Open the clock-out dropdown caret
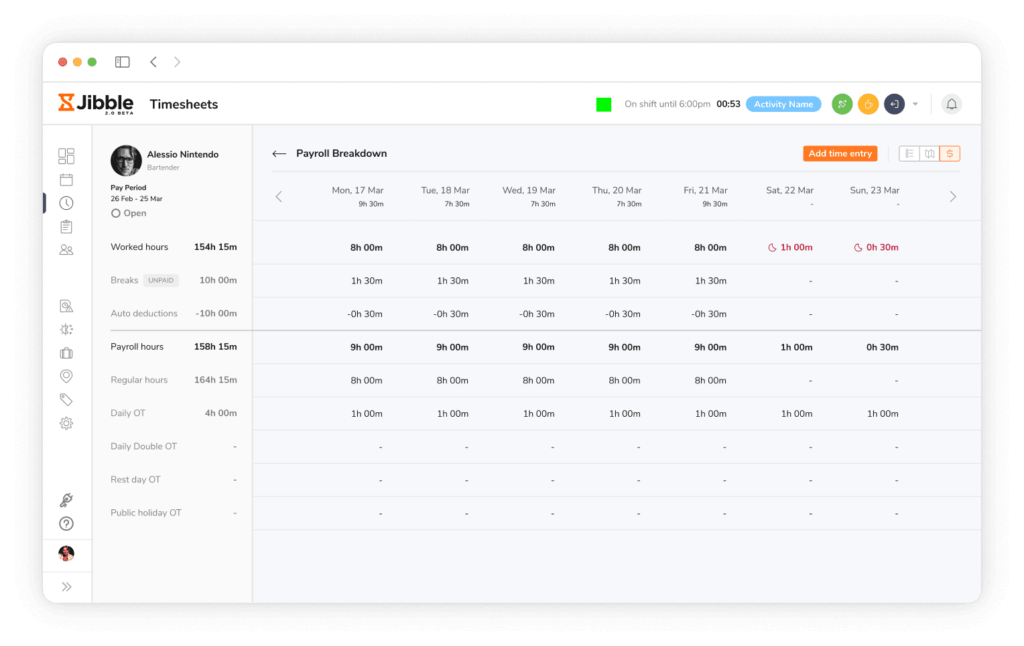This screenshot has width=1024, height=646. (x=915, y=103)
